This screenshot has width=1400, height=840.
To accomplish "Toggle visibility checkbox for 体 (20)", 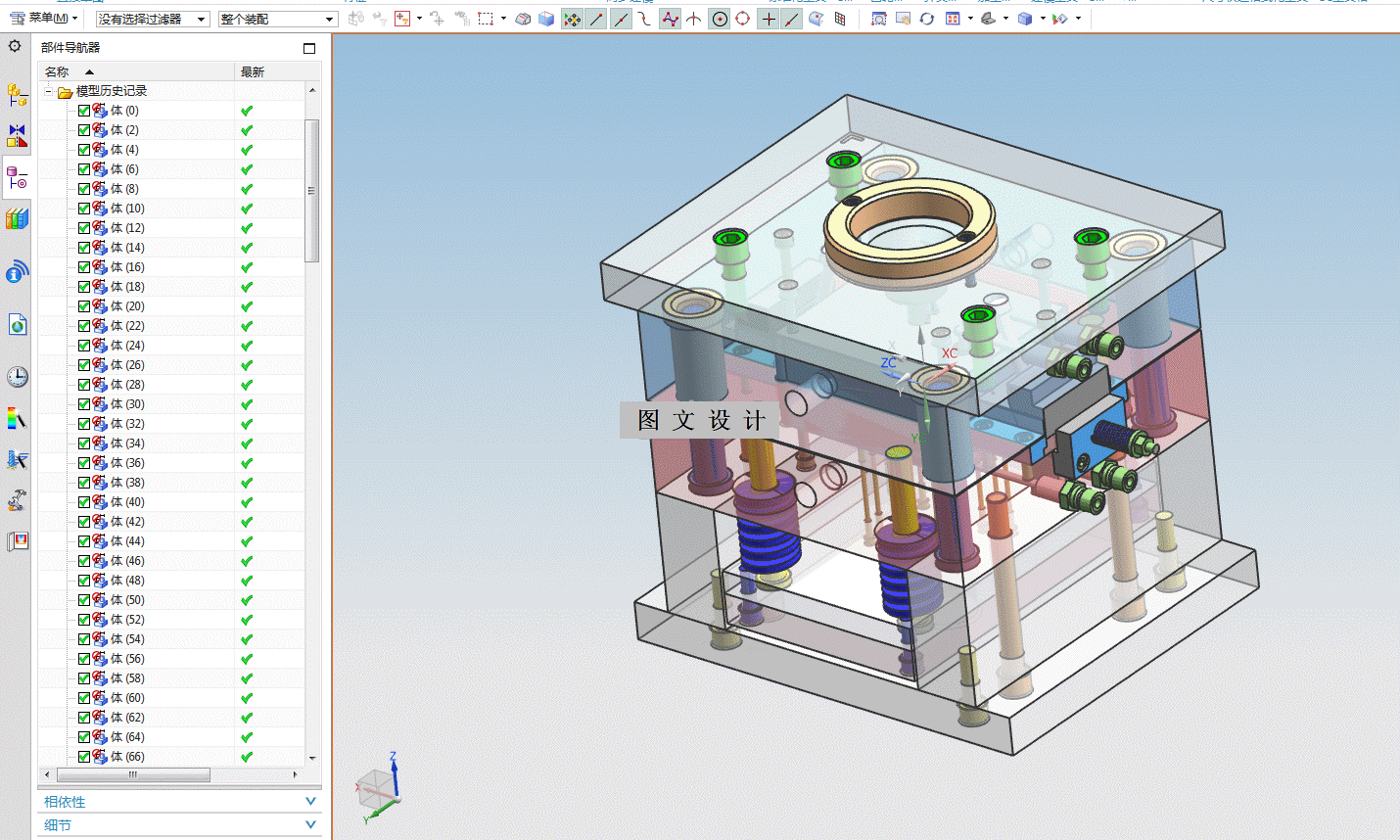I will [84, 306].
